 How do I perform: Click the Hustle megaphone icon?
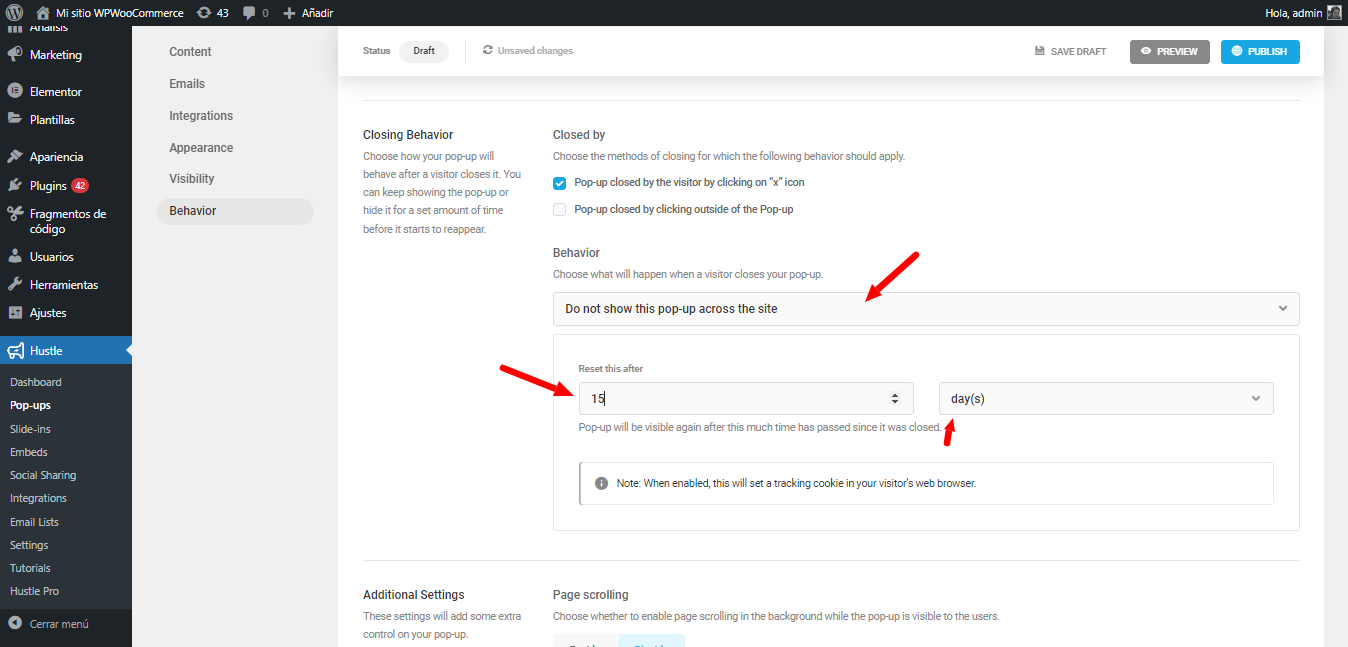(15, 351)
